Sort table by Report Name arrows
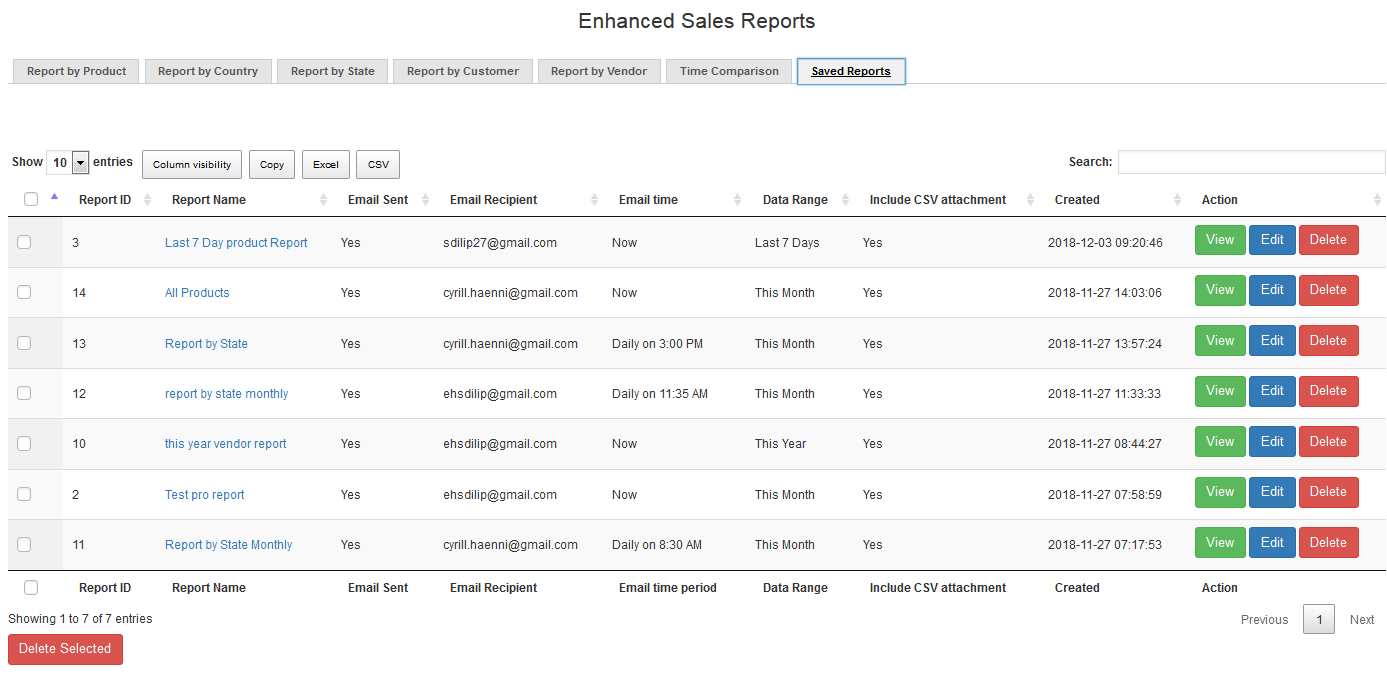Viewport: 1387px width, 681px height. pos(323,200)
